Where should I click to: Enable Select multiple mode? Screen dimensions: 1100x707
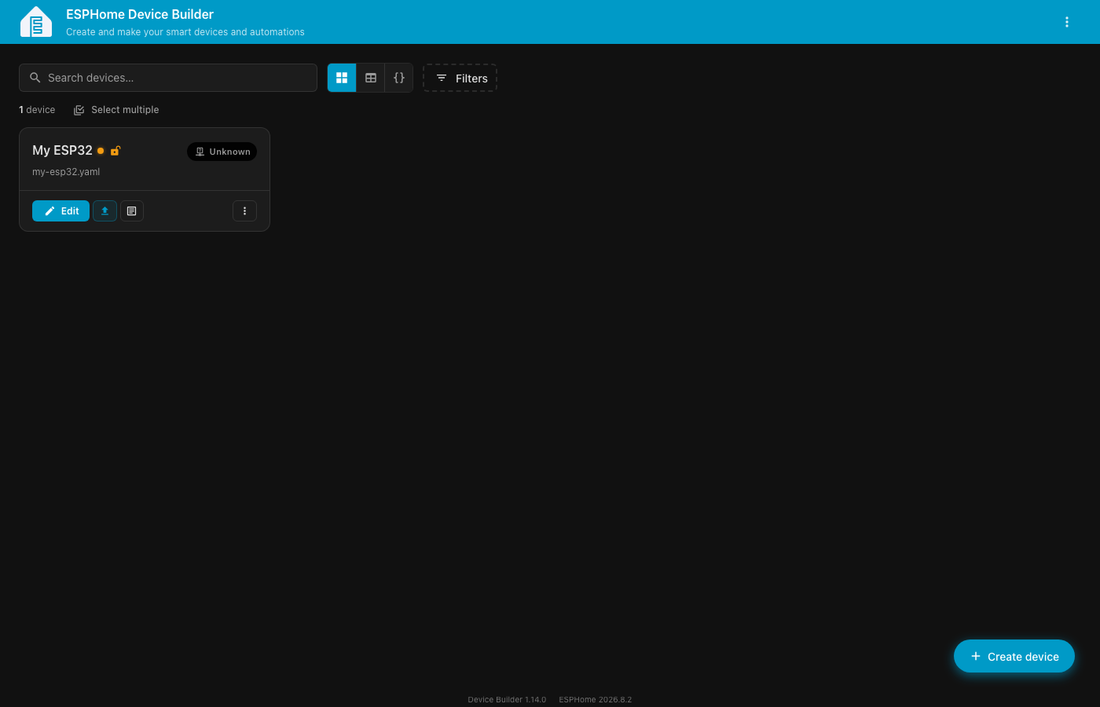point(116,110)
